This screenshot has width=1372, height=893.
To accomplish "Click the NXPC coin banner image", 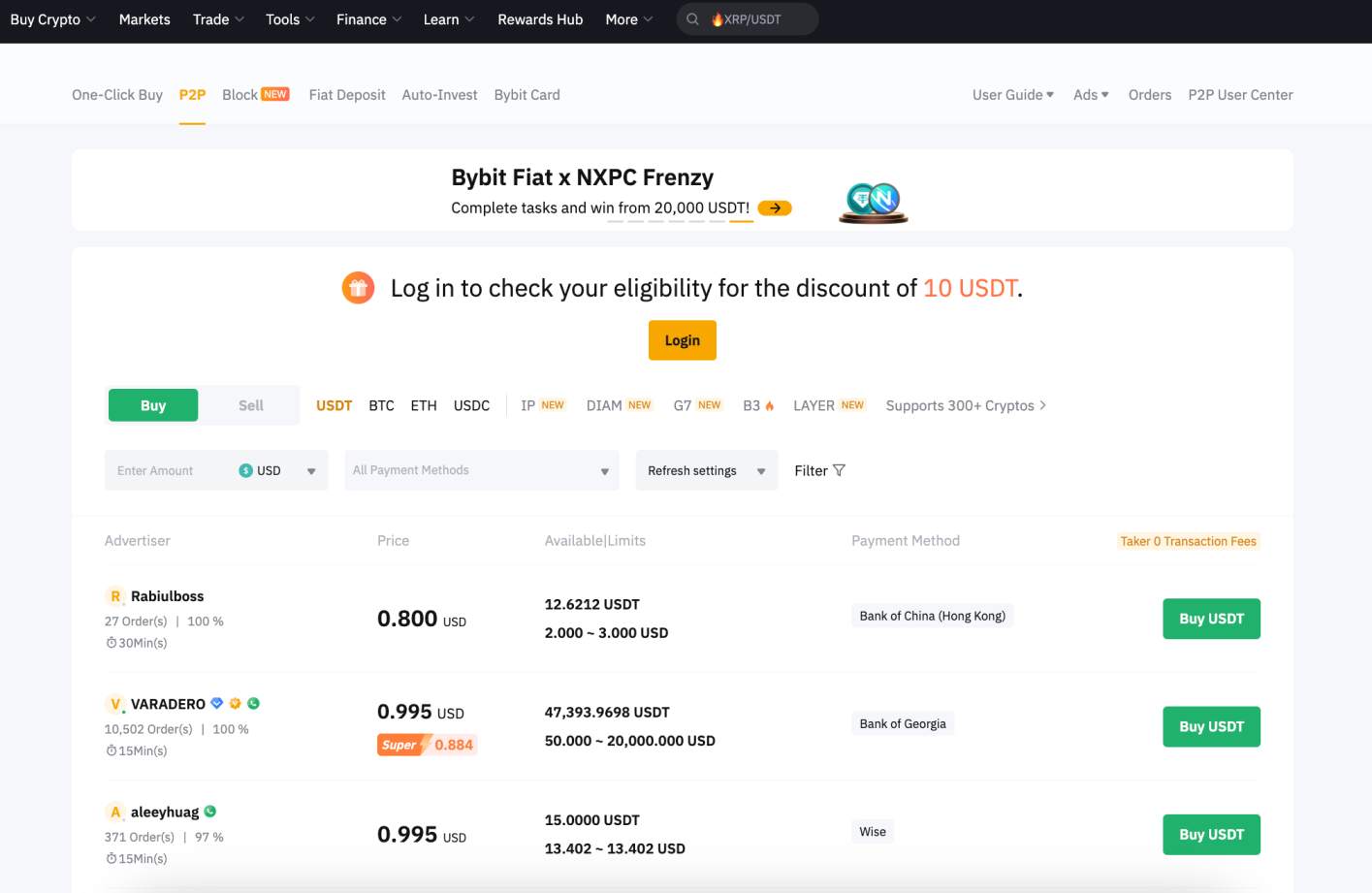I will [x=873, y=202].
